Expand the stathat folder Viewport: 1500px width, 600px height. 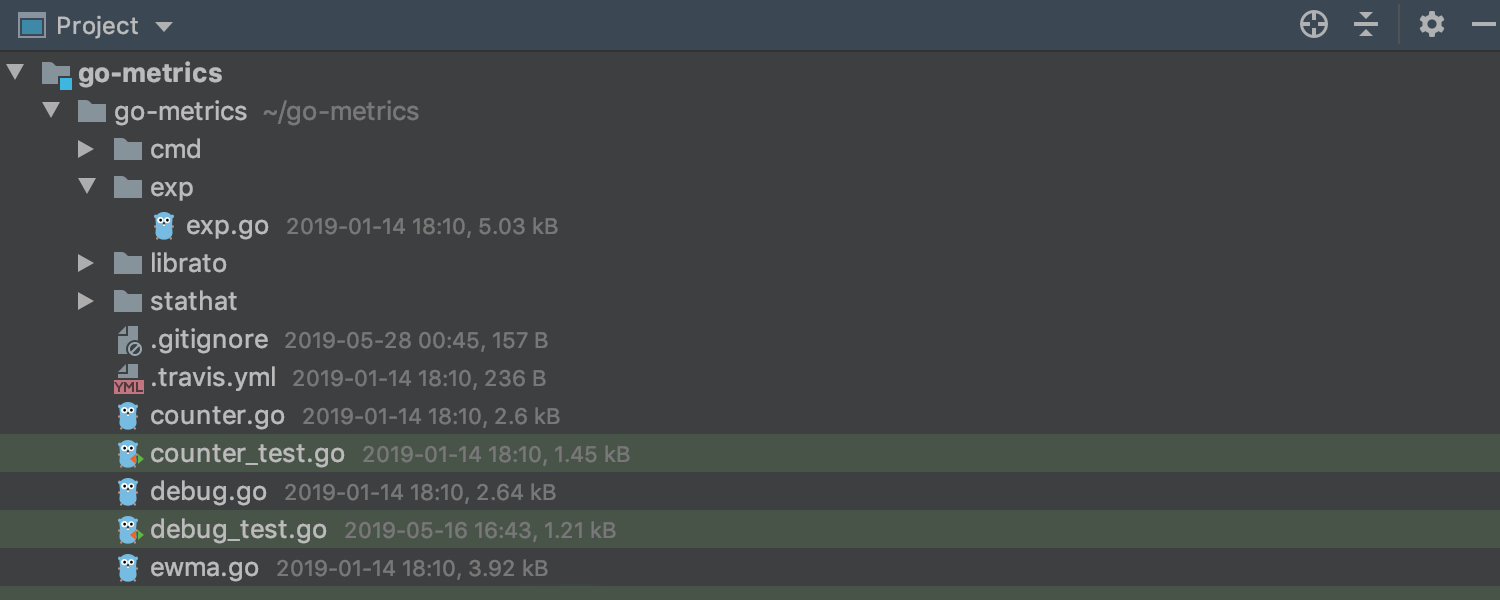(x=86, y=301)
